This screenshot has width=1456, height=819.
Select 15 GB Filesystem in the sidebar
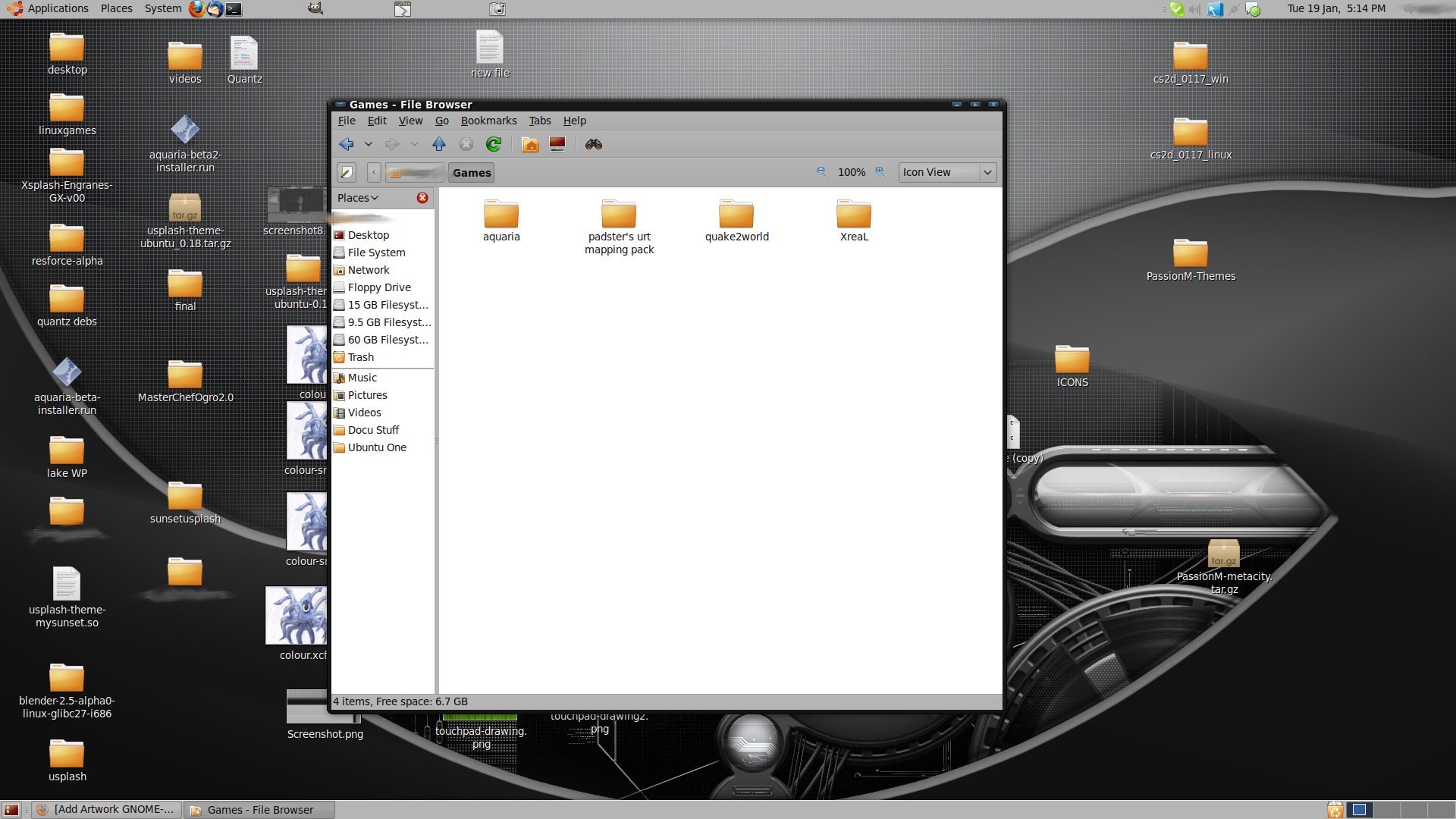[x=383, y=305]
